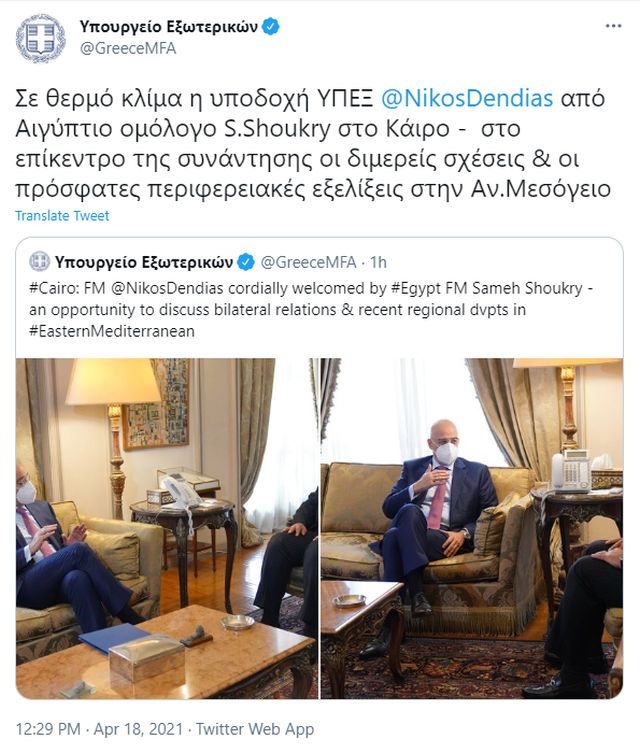Open the #Cairo hashtag in the quoted tweet
Viewport: 640px width, 754px height.
click(54, 288)
